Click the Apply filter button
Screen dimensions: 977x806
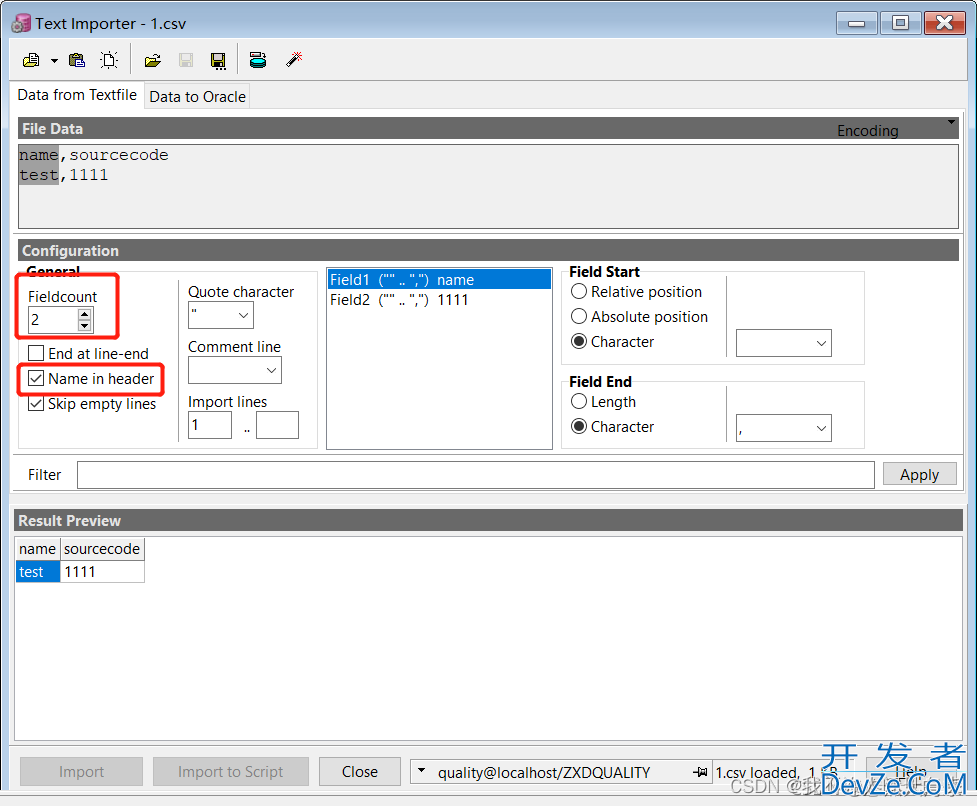(920, 475)
